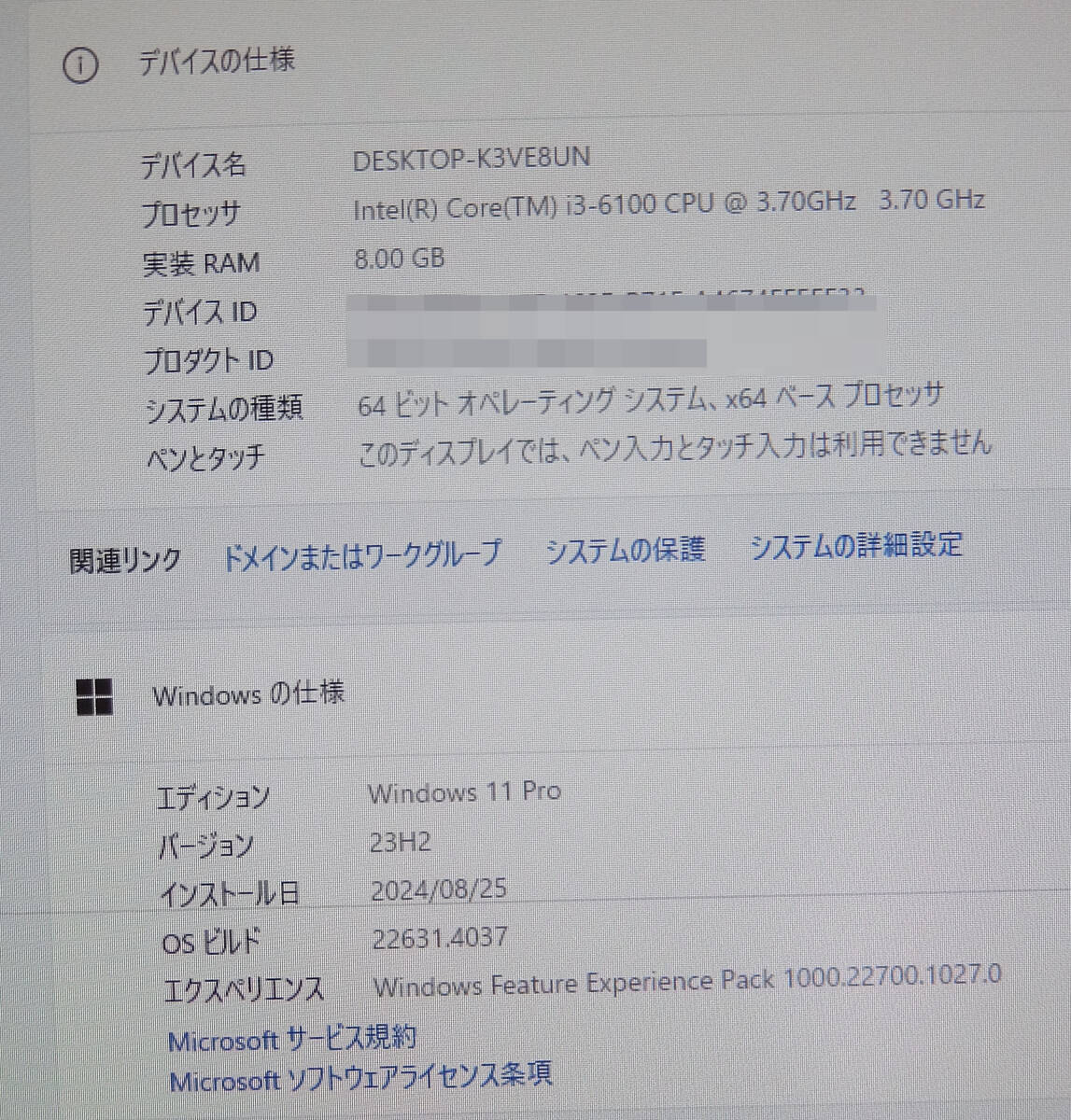Viewport: 1071px width, 1120px height.
Task: Click the Windows logo beside Windows の仕様
Action: 93,696
